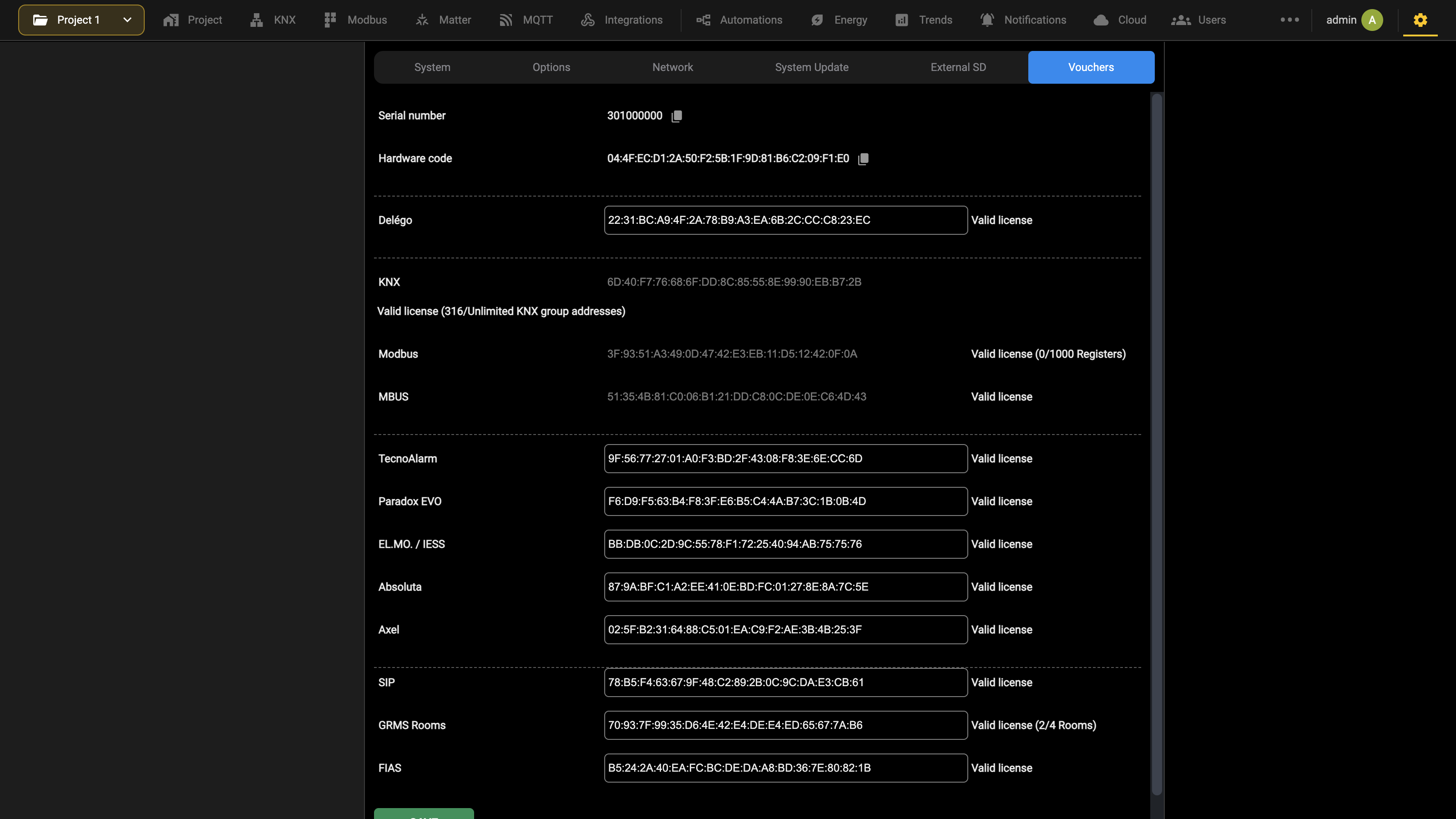
Task: Open the Automations icon
Action: point(703,20)
